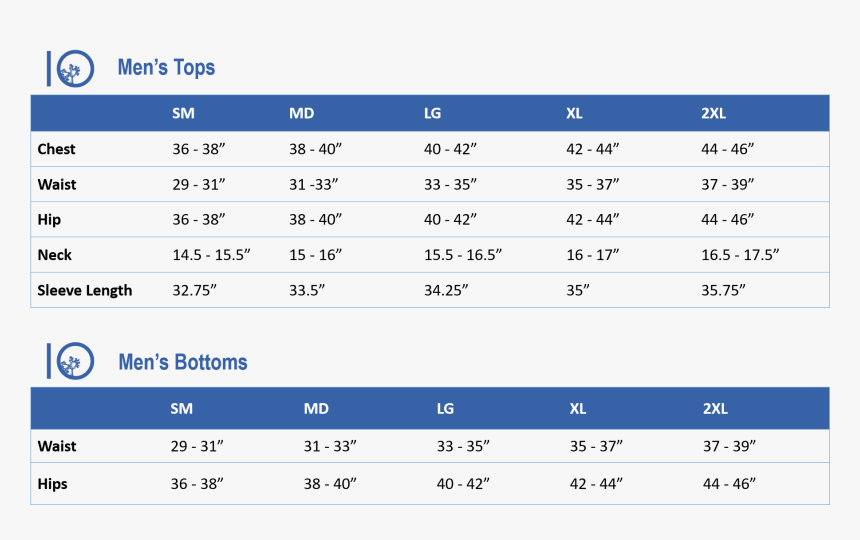Click the 14.5 - 15.5" neck measurement
This screenshot has width=860, height=540.
(211, 255)
